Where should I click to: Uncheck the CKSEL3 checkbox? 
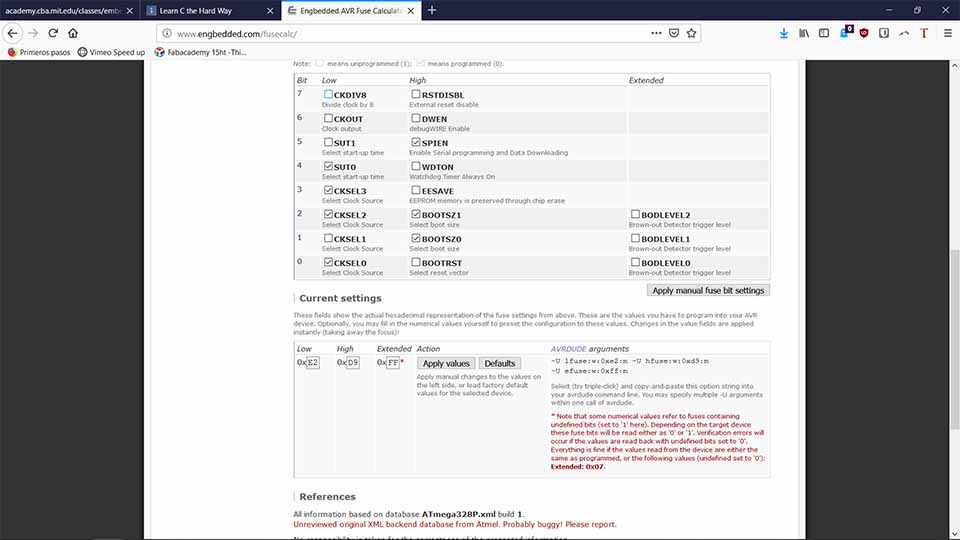328,190
